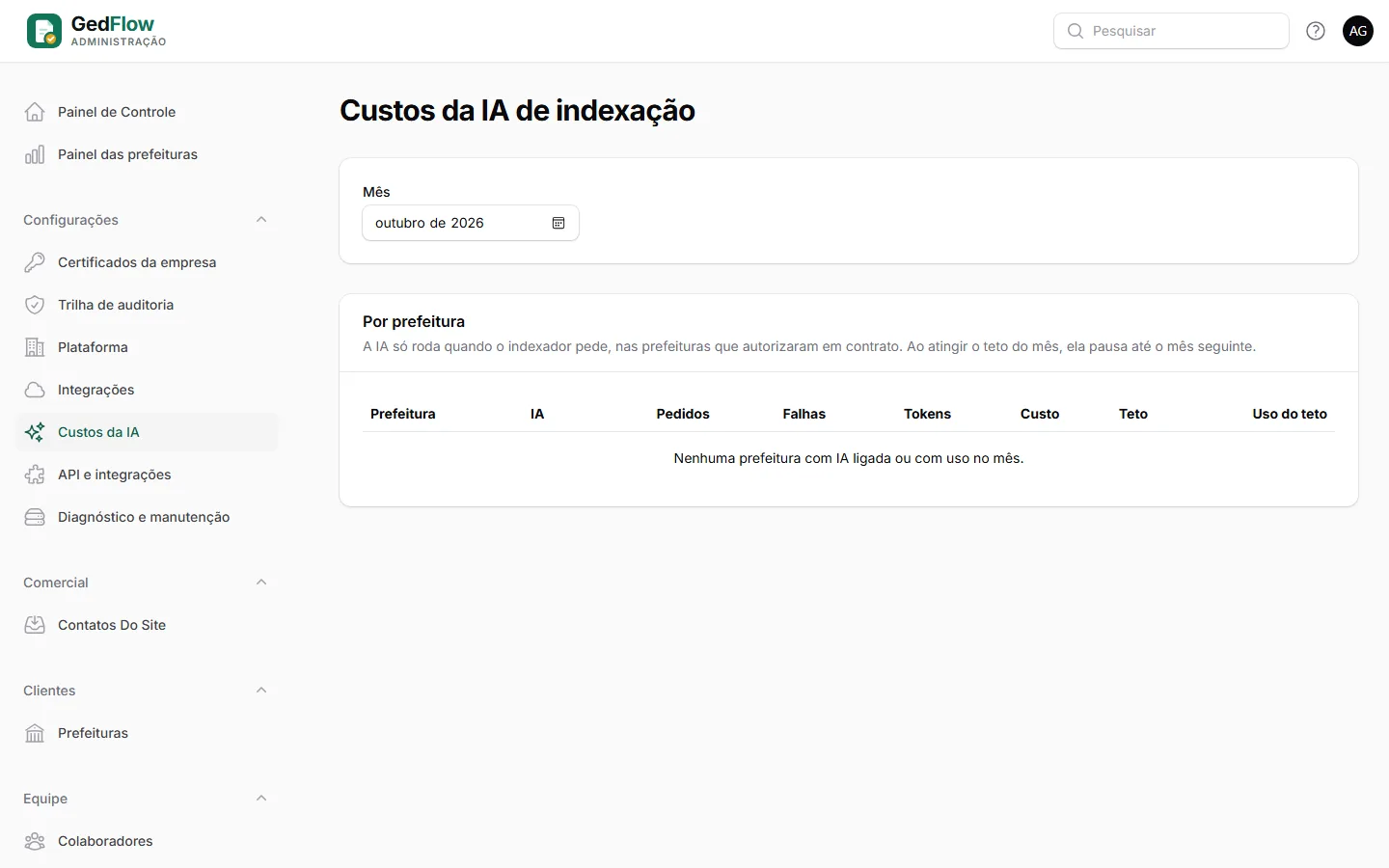Click the Falhas column header
The width and height of the screenshot is (1389, 868).
804,414
